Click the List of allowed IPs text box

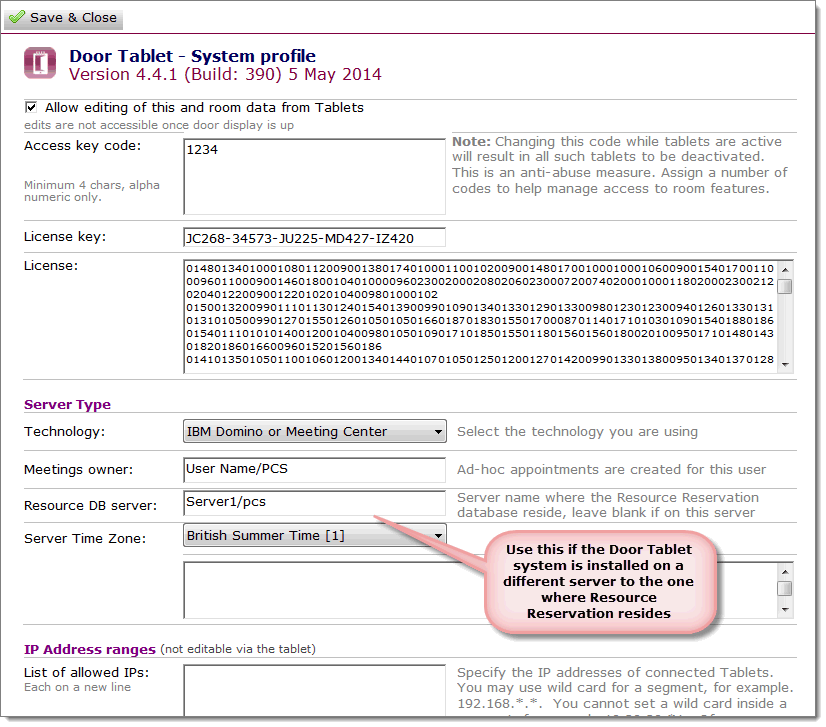click(x=314, y=690)
